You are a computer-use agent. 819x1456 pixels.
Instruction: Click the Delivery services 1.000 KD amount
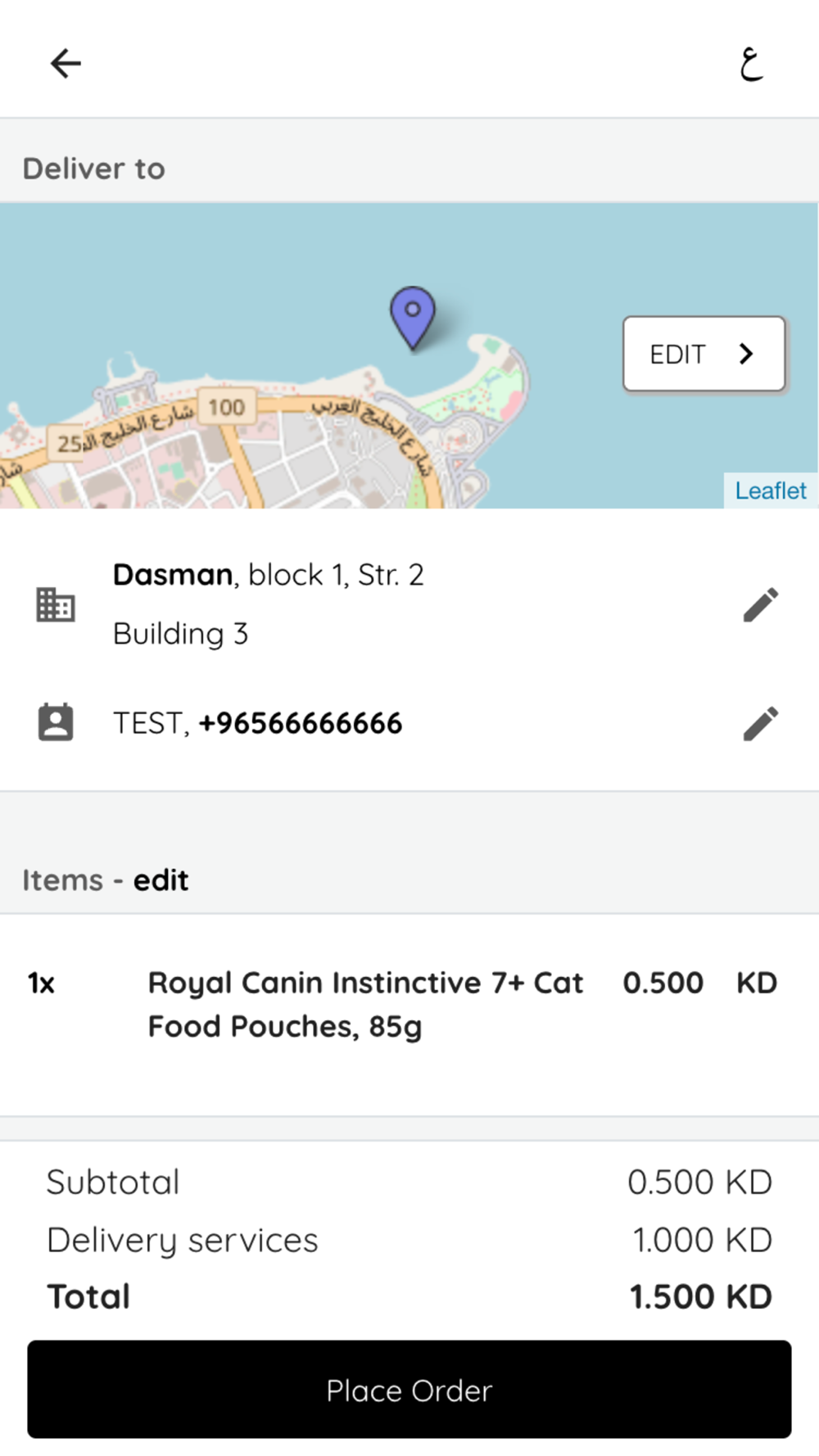pos(702,1240)
